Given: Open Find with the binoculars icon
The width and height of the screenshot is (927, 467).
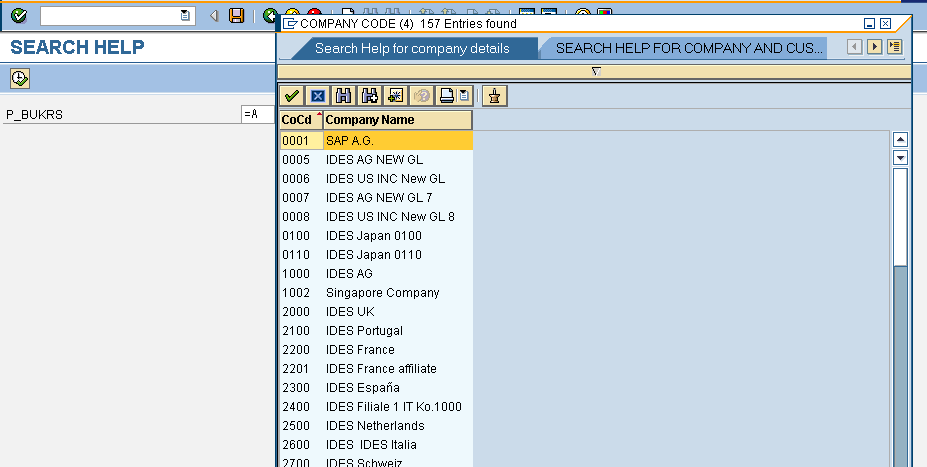Looking at the screenshot, I should [343, 96].
